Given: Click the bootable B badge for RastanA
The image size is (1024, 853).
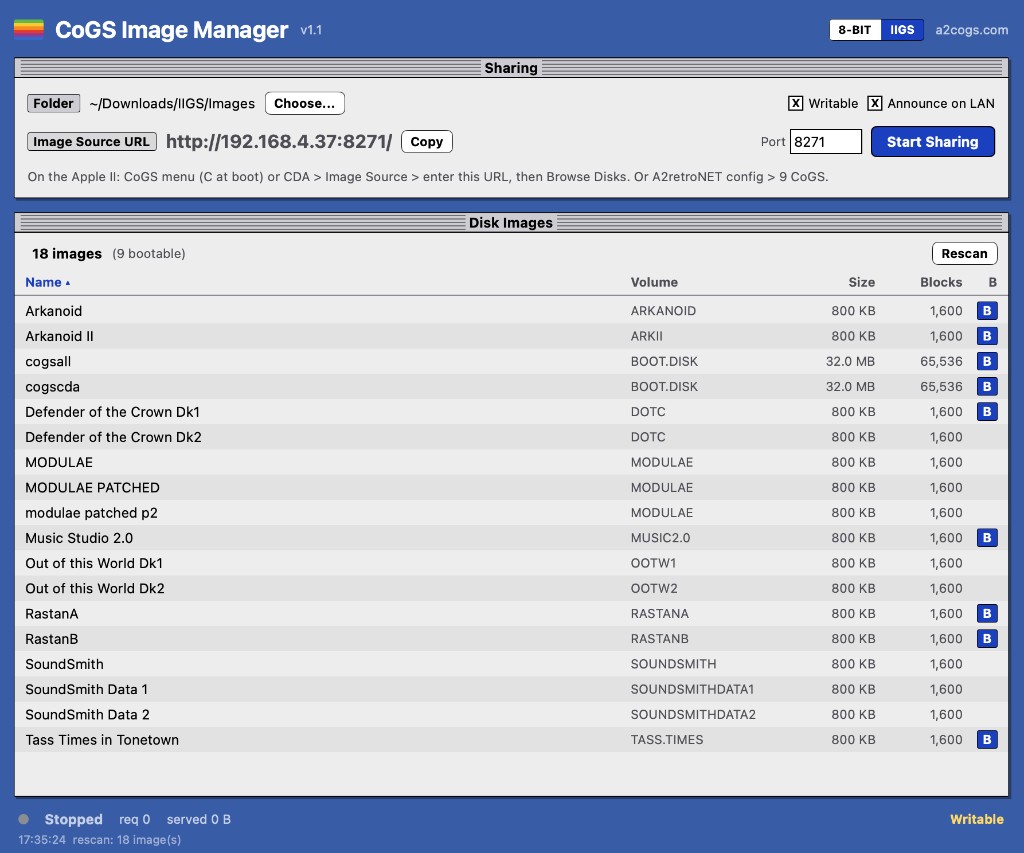Looking at the screenshot, I should tap(987, 614).
